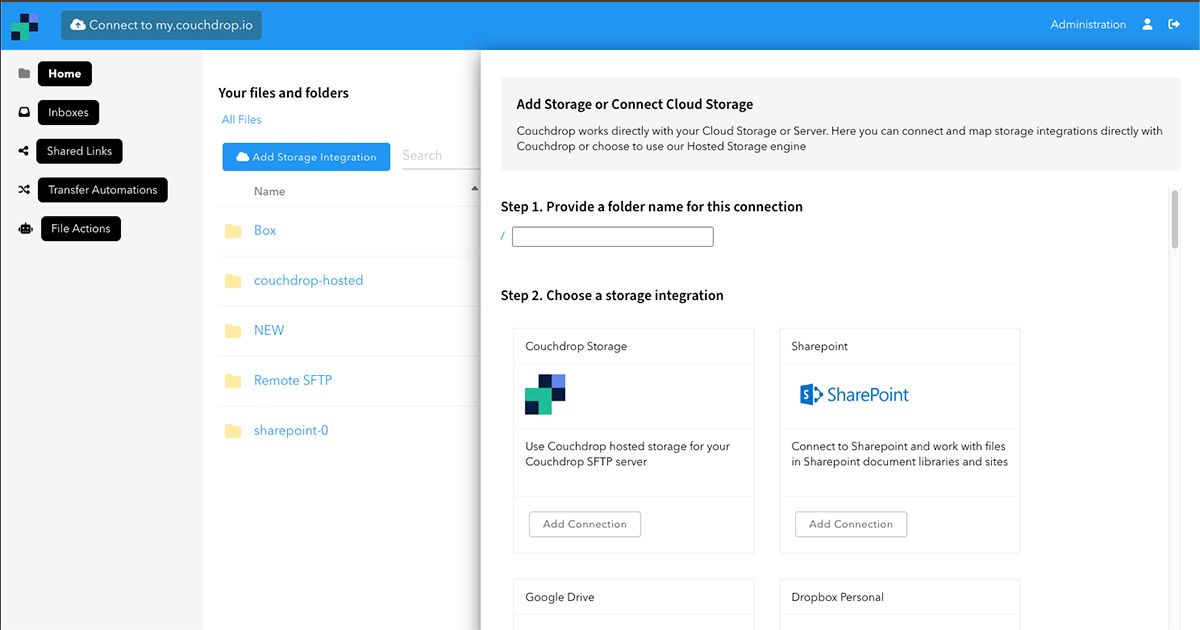The height and width of the screenshot is (630, 1200).
Task: Click the yellow folder icon next to Box
Action: tap(233, 230)
